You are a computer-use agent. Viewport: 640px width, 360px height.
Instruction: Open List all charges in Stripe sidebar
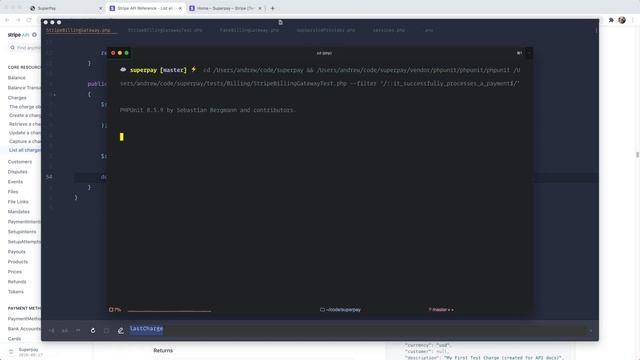25,150
